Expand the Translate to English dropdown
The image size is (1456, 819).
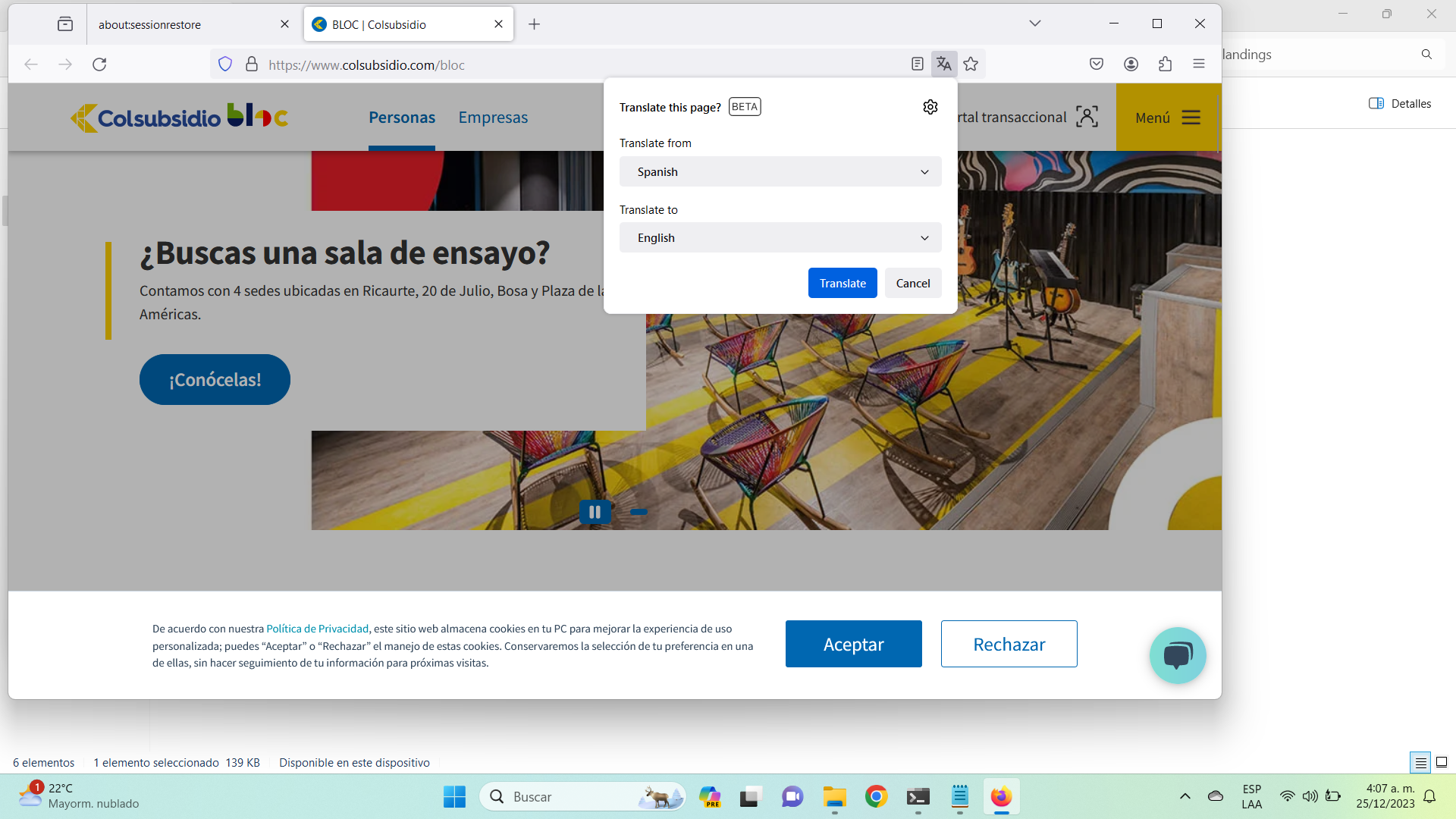pyautogui.click(x=780, y=238)
